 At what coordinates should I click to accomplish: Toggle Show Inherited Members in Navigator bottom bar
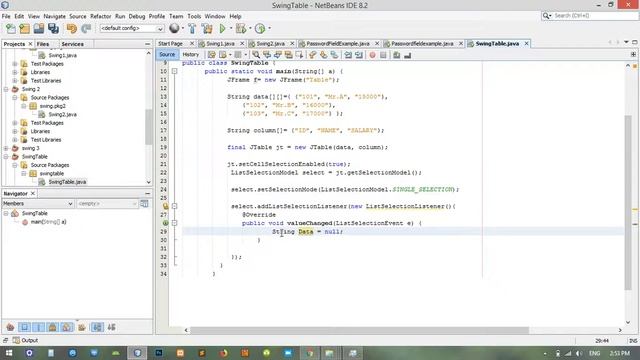point(11,327)
